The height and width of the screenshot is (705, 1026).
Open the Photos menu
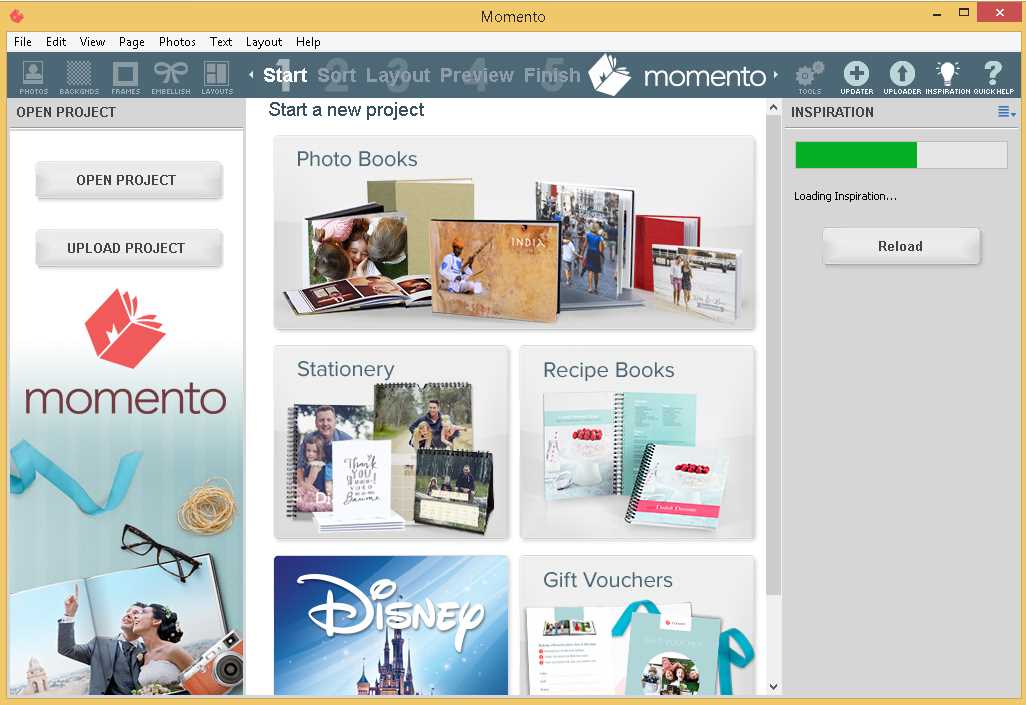[177, 42]
